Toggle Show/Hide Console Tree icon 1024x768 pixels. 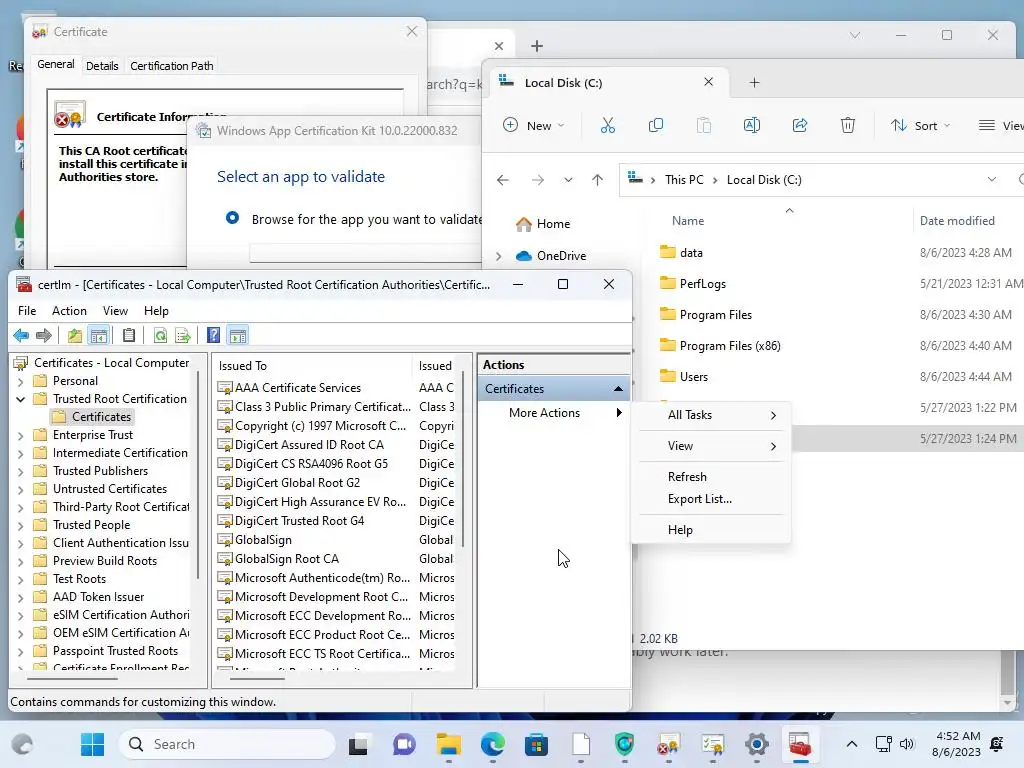99,336
